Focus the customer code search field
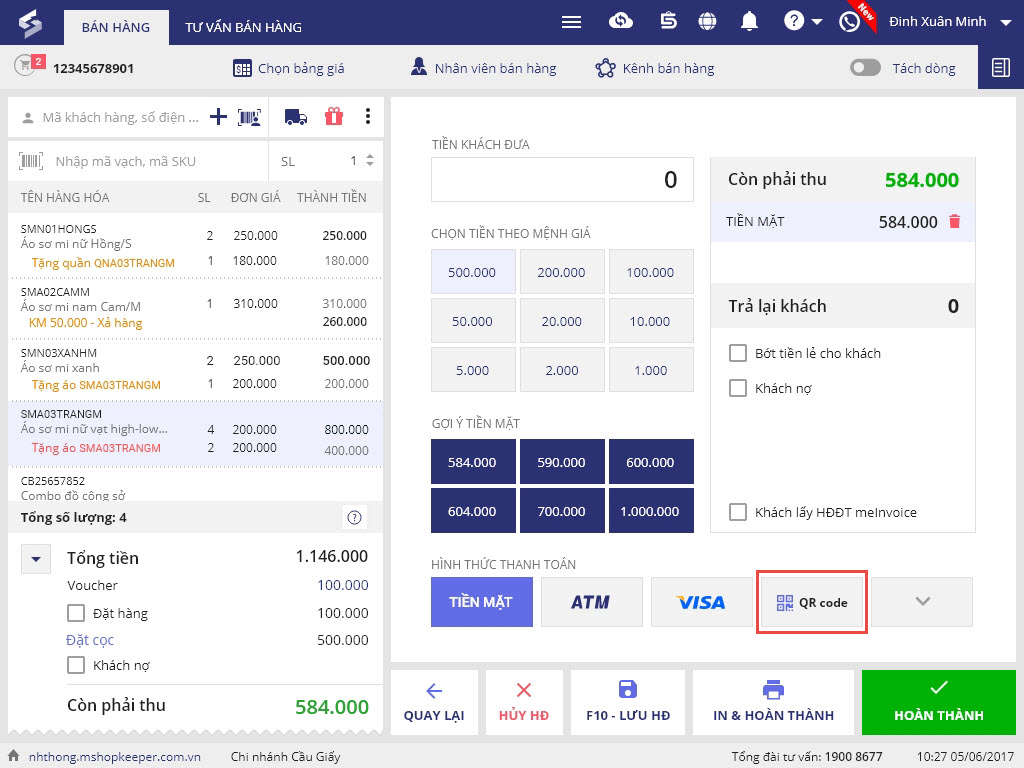Image resolution: width=1024 pixels, height=768 pixels. coord(120,118)
